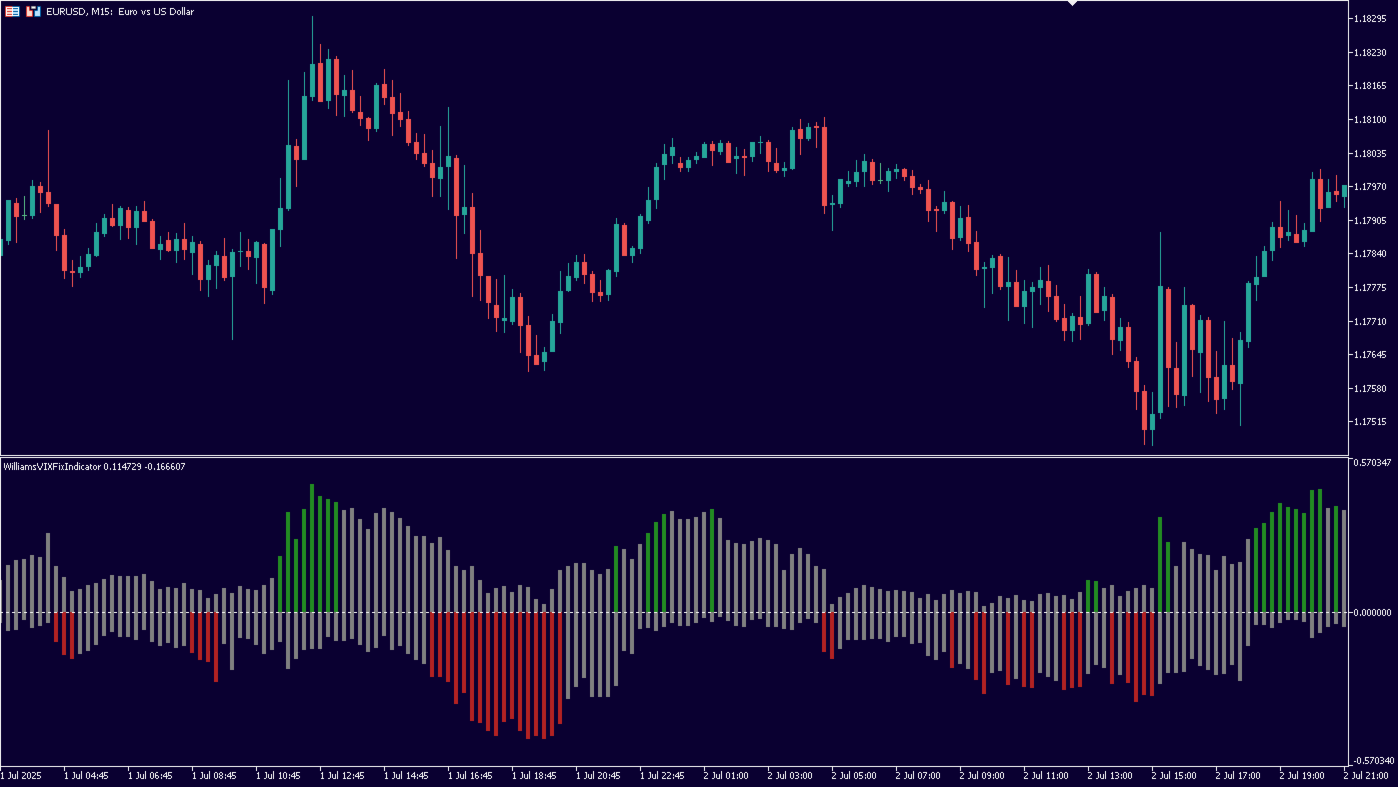1398x787 pixels.
Task: Click the 1.17710 price label
Action: [x=1369, y=322]
